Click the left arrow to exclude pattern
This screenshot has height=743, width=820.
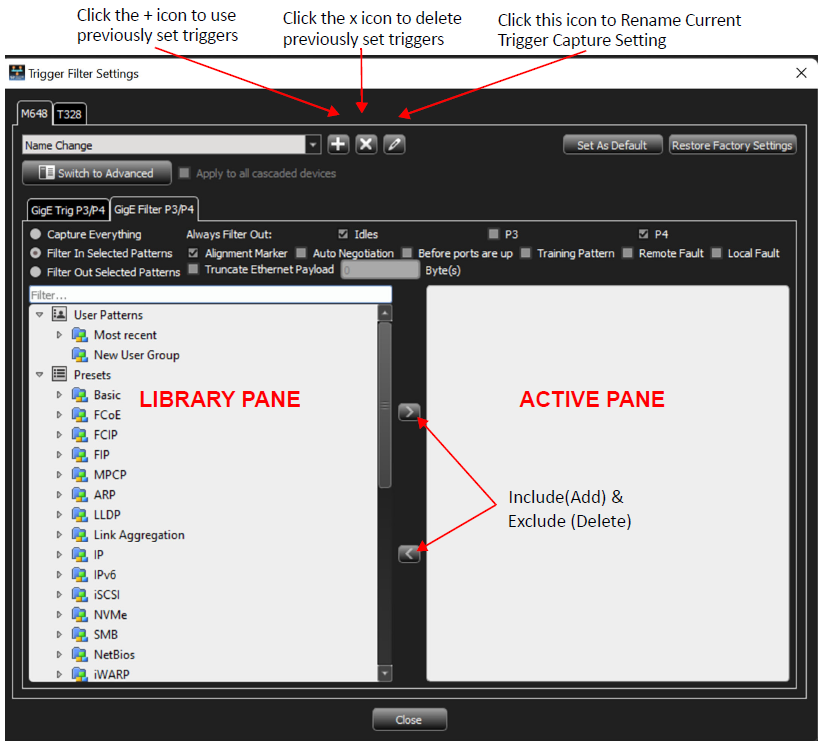409,554
